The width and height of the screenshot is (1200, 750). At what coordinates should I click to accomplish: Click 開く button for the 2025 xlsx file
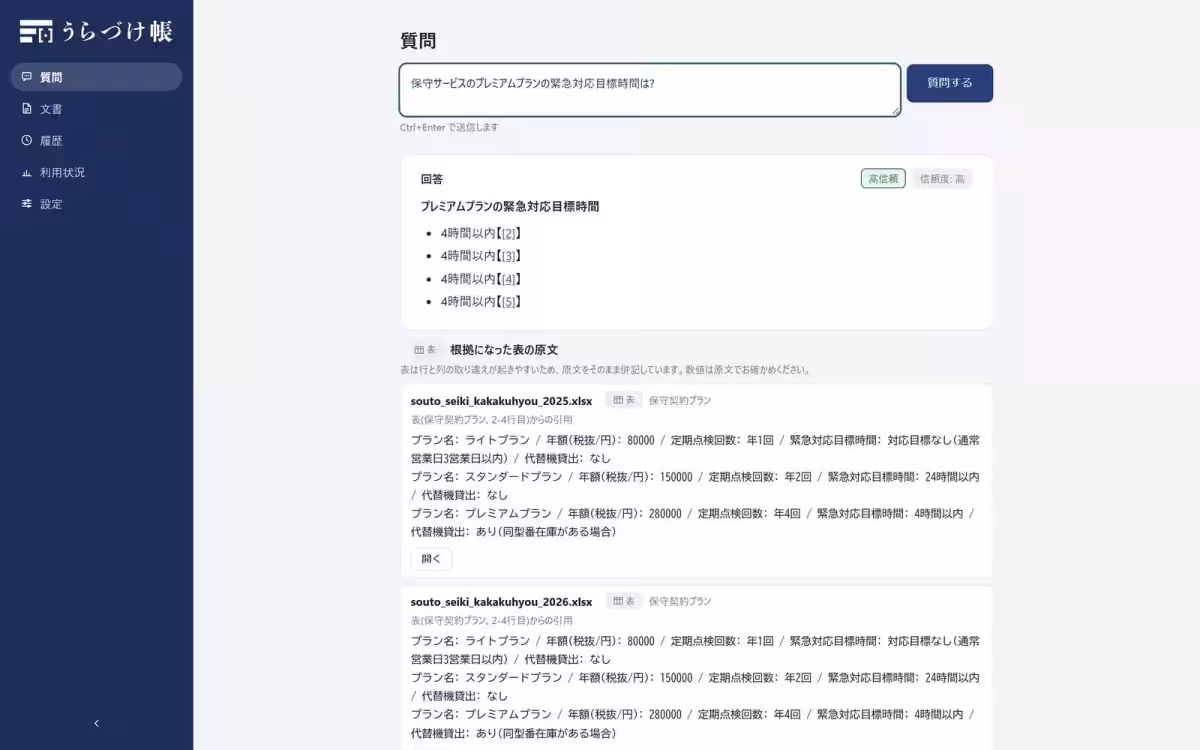coord(431,559)
